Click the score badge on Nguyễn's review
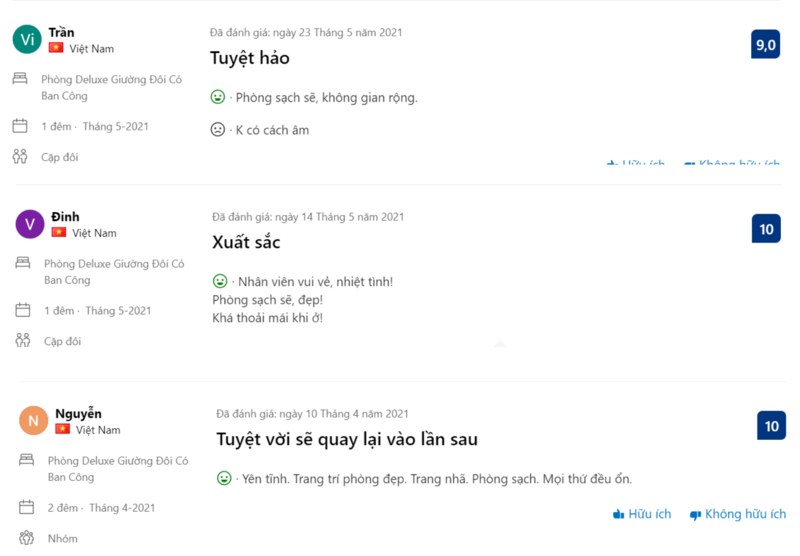Screen dimensions: 800x556 point(771,426)
